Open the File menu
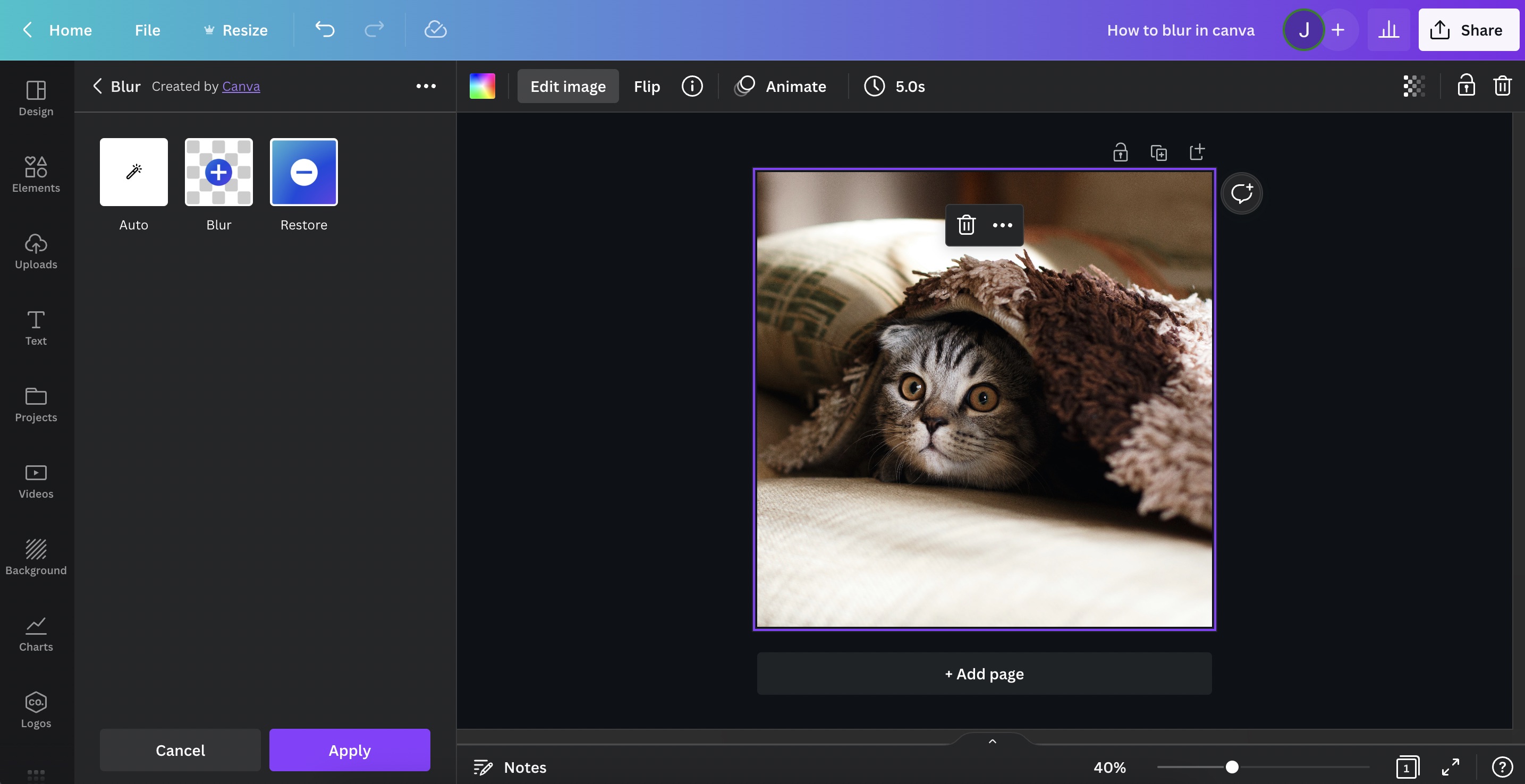 (x=146, y=30)
